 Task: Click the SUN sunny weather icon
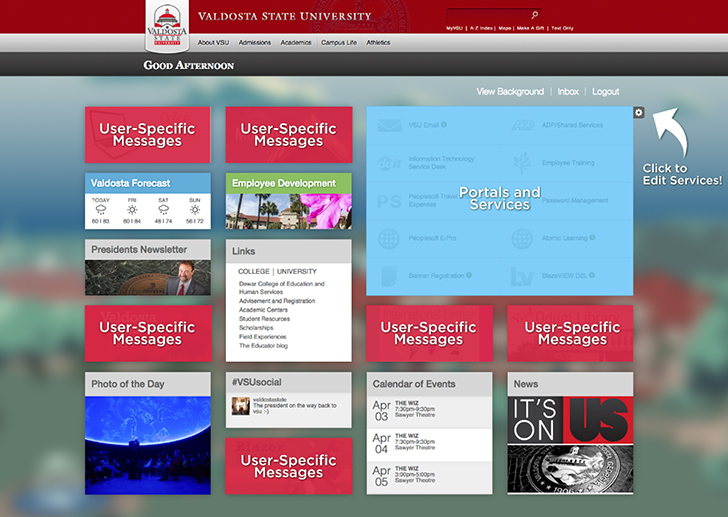(195, 210)
